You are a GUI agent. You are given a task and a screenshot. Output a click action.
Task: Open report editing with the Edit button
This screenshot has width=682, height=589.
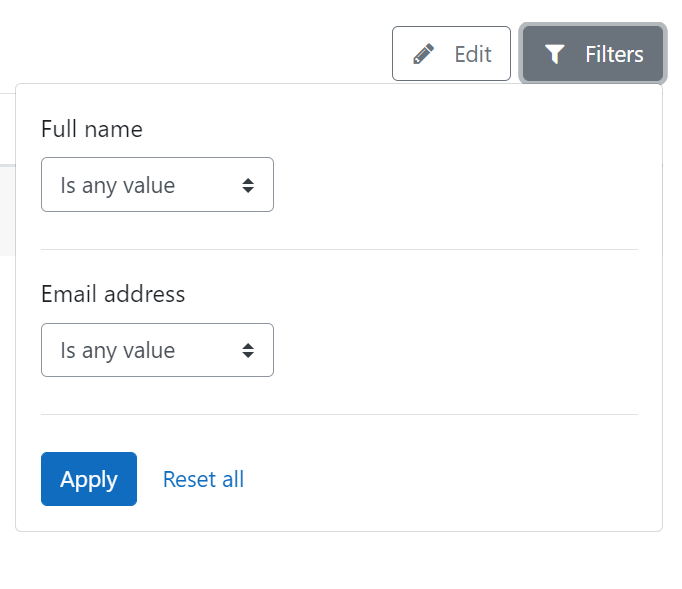tap(451, 54)
